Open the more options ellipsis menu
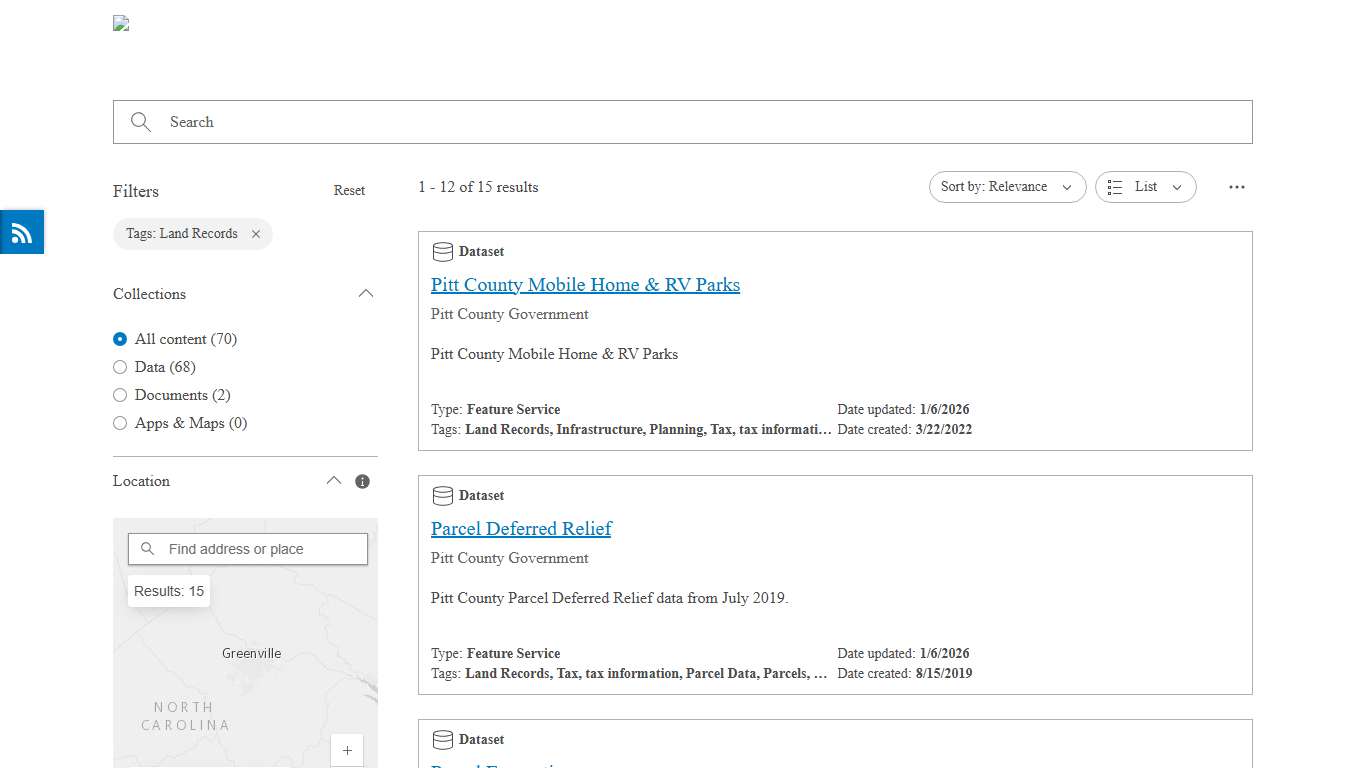The width and height of the screenshot is (1366, 768). (1237, 187)
